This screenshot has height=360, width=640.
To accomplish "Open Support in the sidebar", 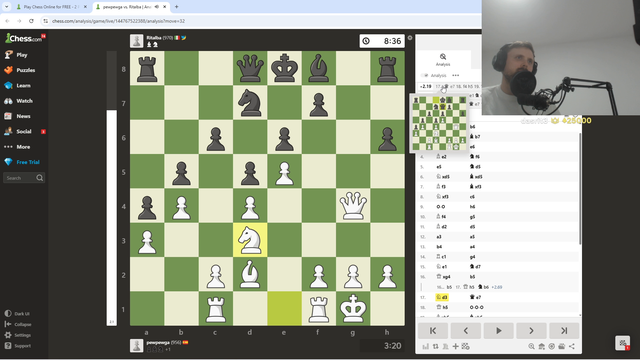I will pos(18,346).
